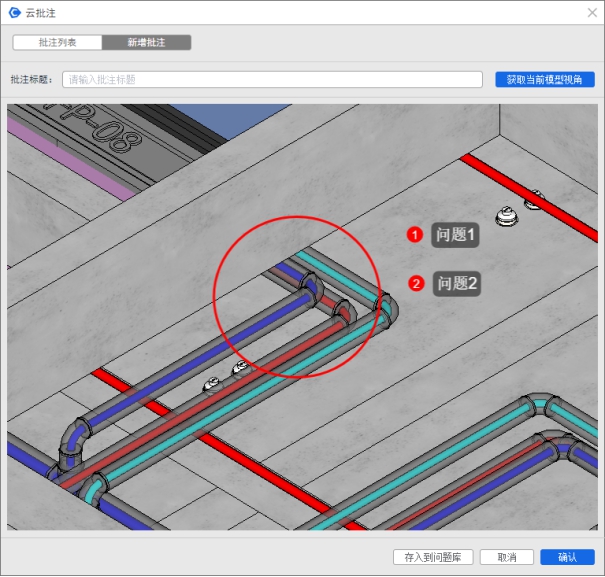Click the 存入到问题库 button
The width and height of the screenshot is (605, 577).
[x=433, y=557]
